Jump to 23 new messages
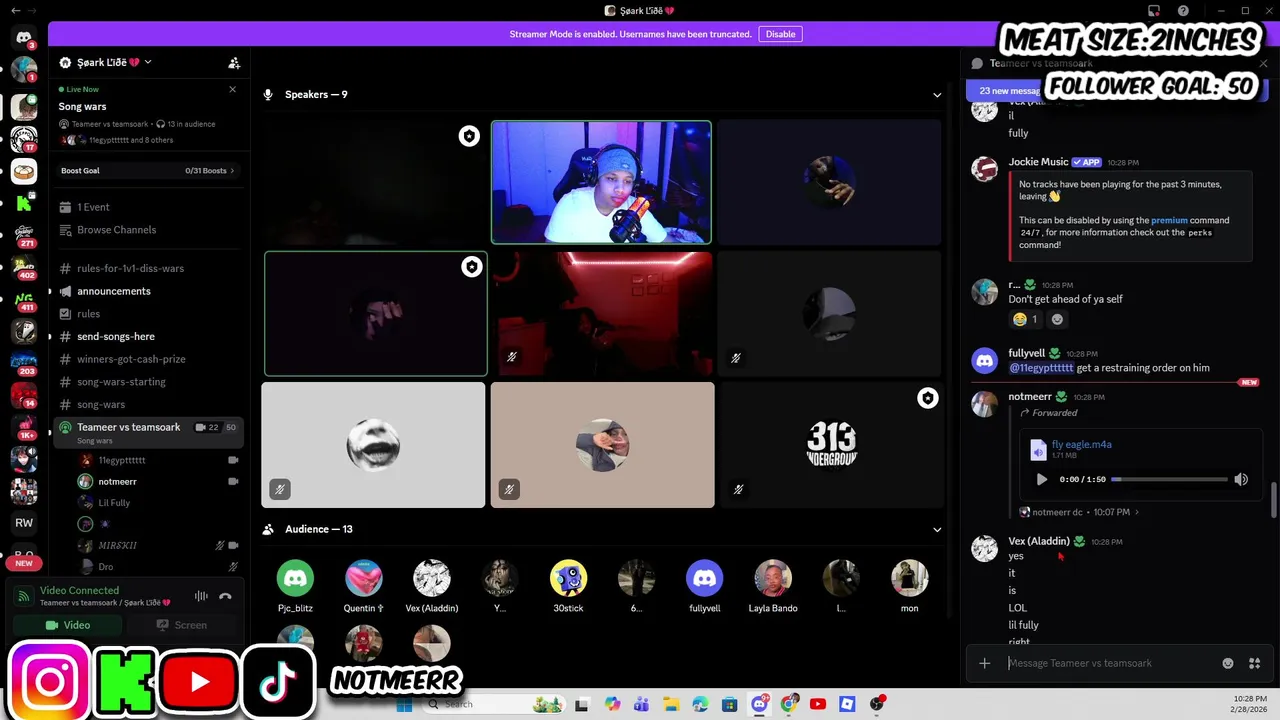This screenshot has width=1280, height=720. coord(1010,90)
